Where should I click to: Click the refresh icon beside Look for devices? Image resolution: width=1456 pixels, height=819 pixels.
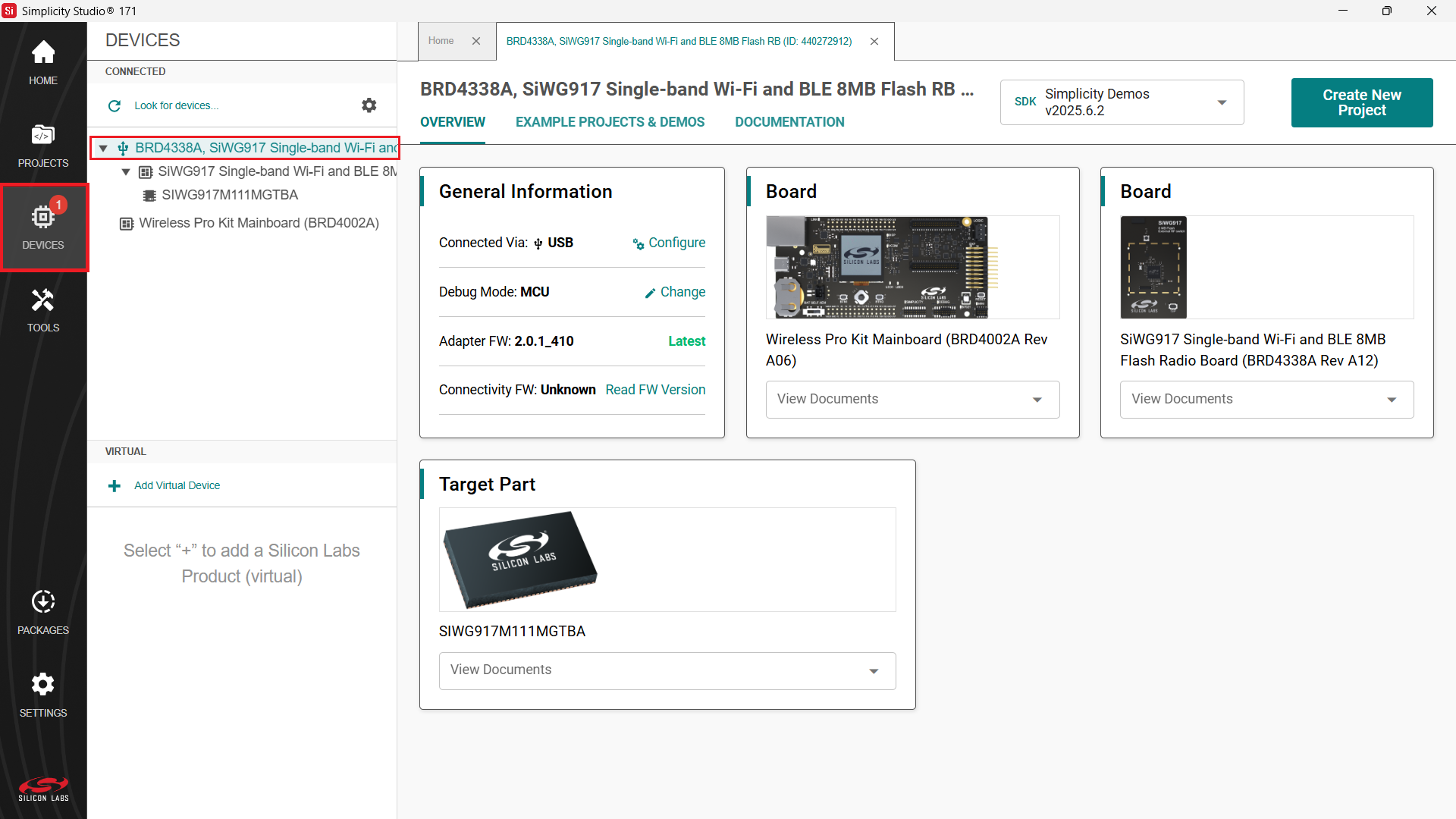115,105
